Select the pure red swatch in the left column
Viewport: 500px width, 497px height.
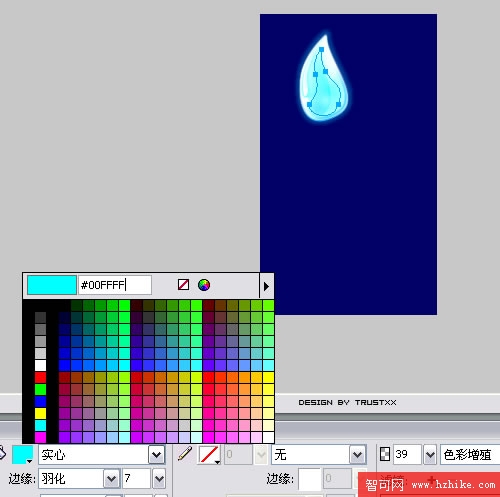point(40,377)
